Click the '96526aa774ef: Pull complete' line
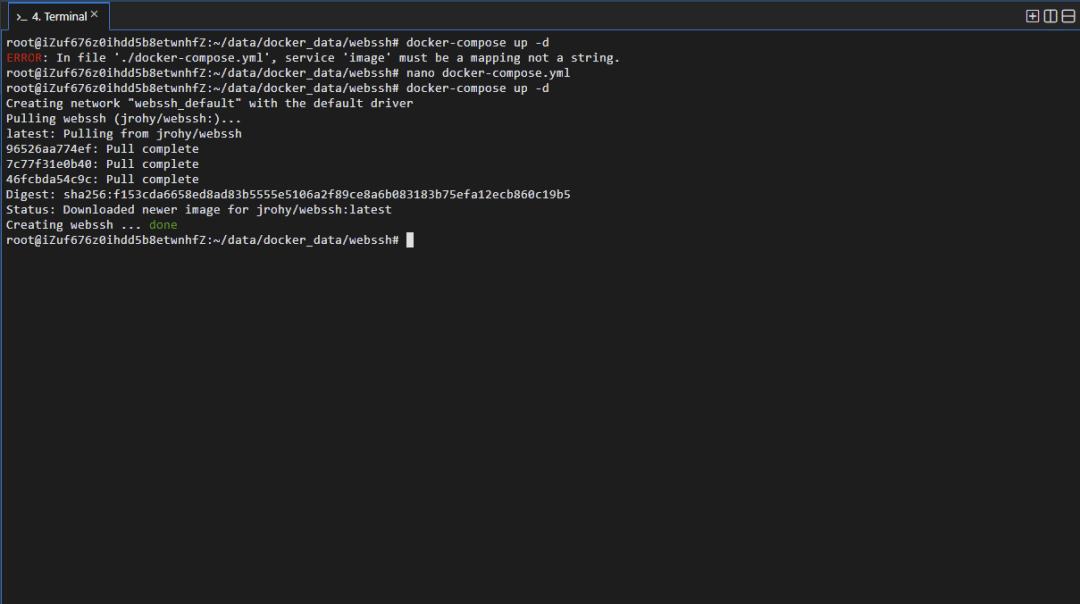Screen dimensions: 1080x604 (x=102, y=149)
